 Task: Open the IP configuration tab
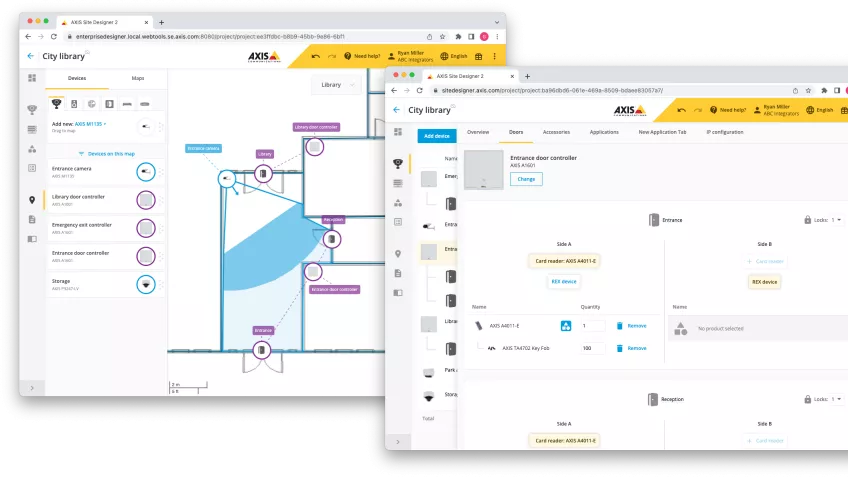(725, 132)
